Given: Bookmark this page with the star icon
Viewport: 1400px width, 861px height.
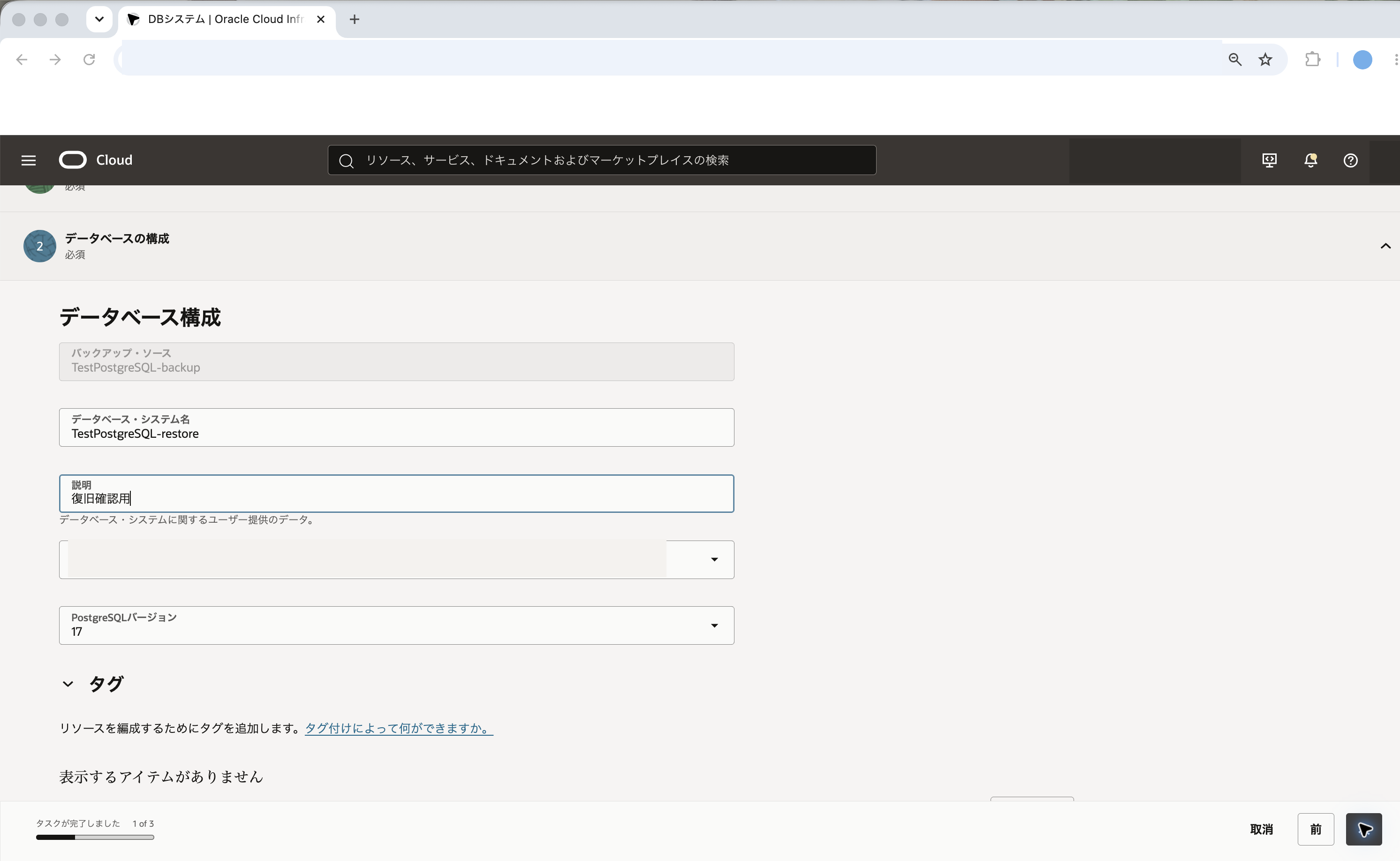Looking at the screenshot, I should [1265, 59].
